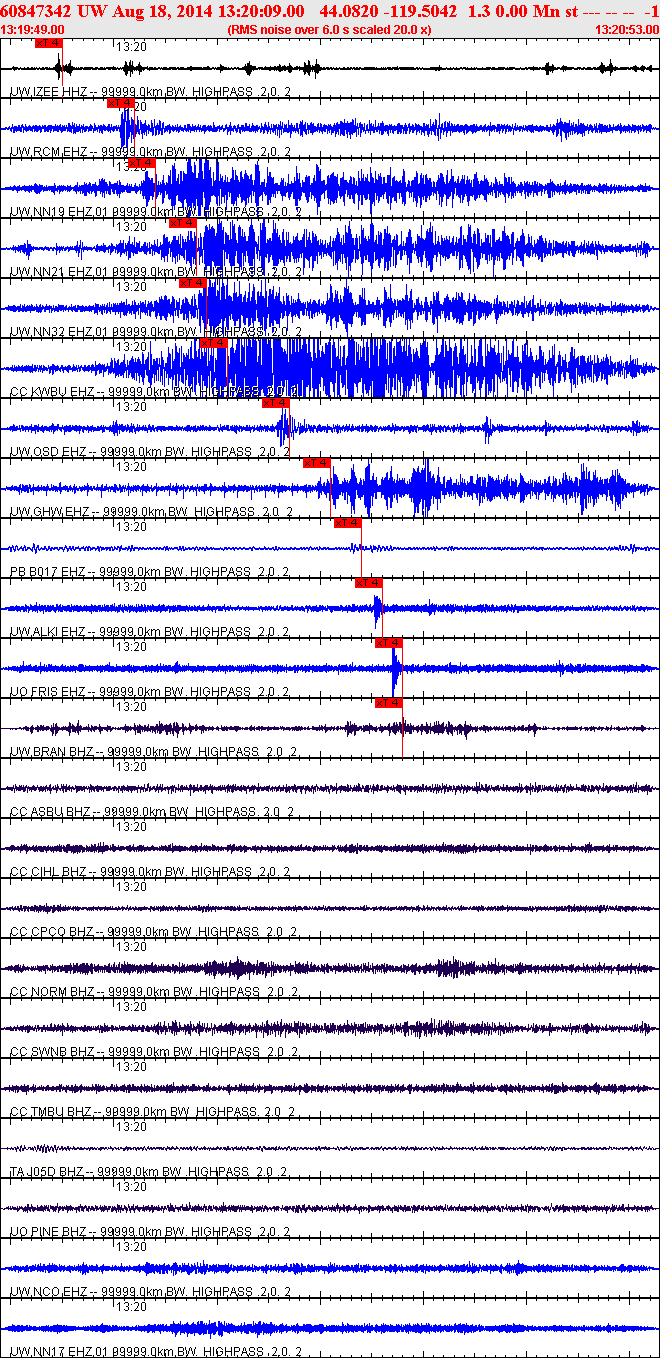Click the UO.FRIS EHZ station label
Image resolution: width=660 pixels, height=1358 pixels.
coord(49,691)
